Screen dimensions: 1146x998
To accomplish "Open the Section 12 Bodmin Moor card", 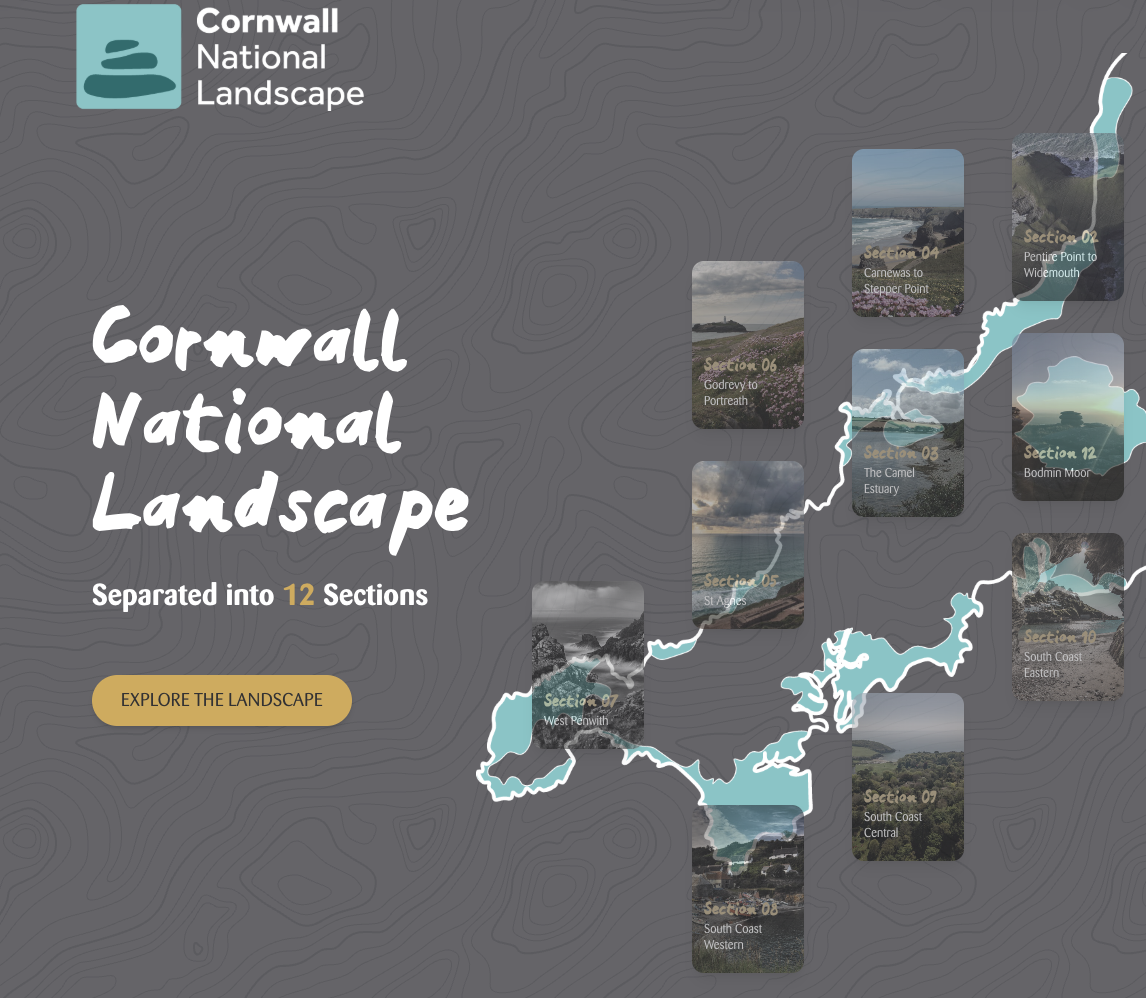I will (x=1067, y=417).
